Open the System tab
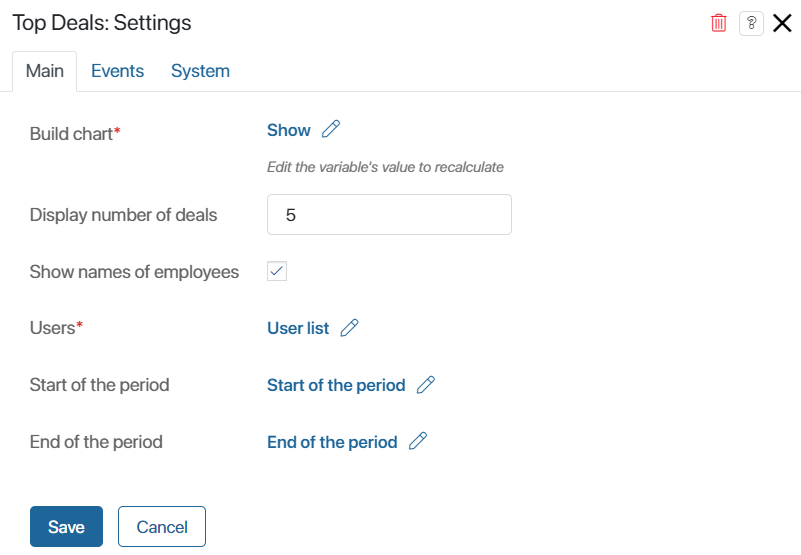The width and height of the screenshot is (801, 555). (200, 71)
